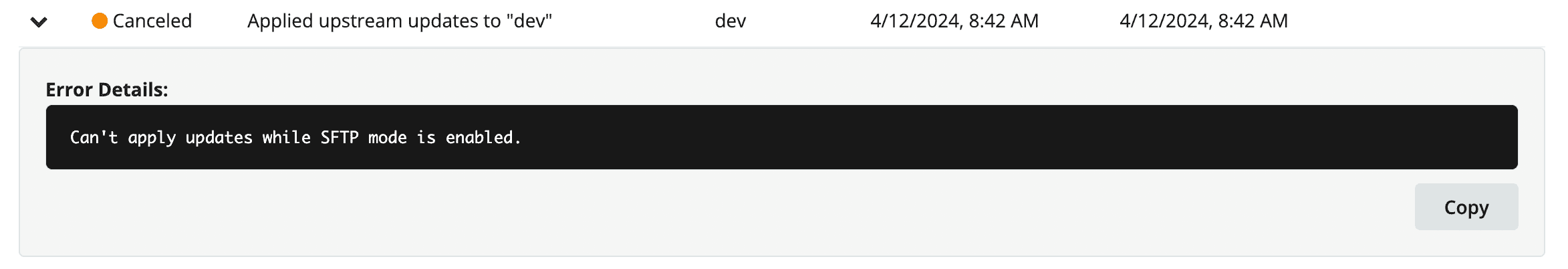Select the dev environment cell
This screenshot has width=1568, height=269.
[731, 21]
